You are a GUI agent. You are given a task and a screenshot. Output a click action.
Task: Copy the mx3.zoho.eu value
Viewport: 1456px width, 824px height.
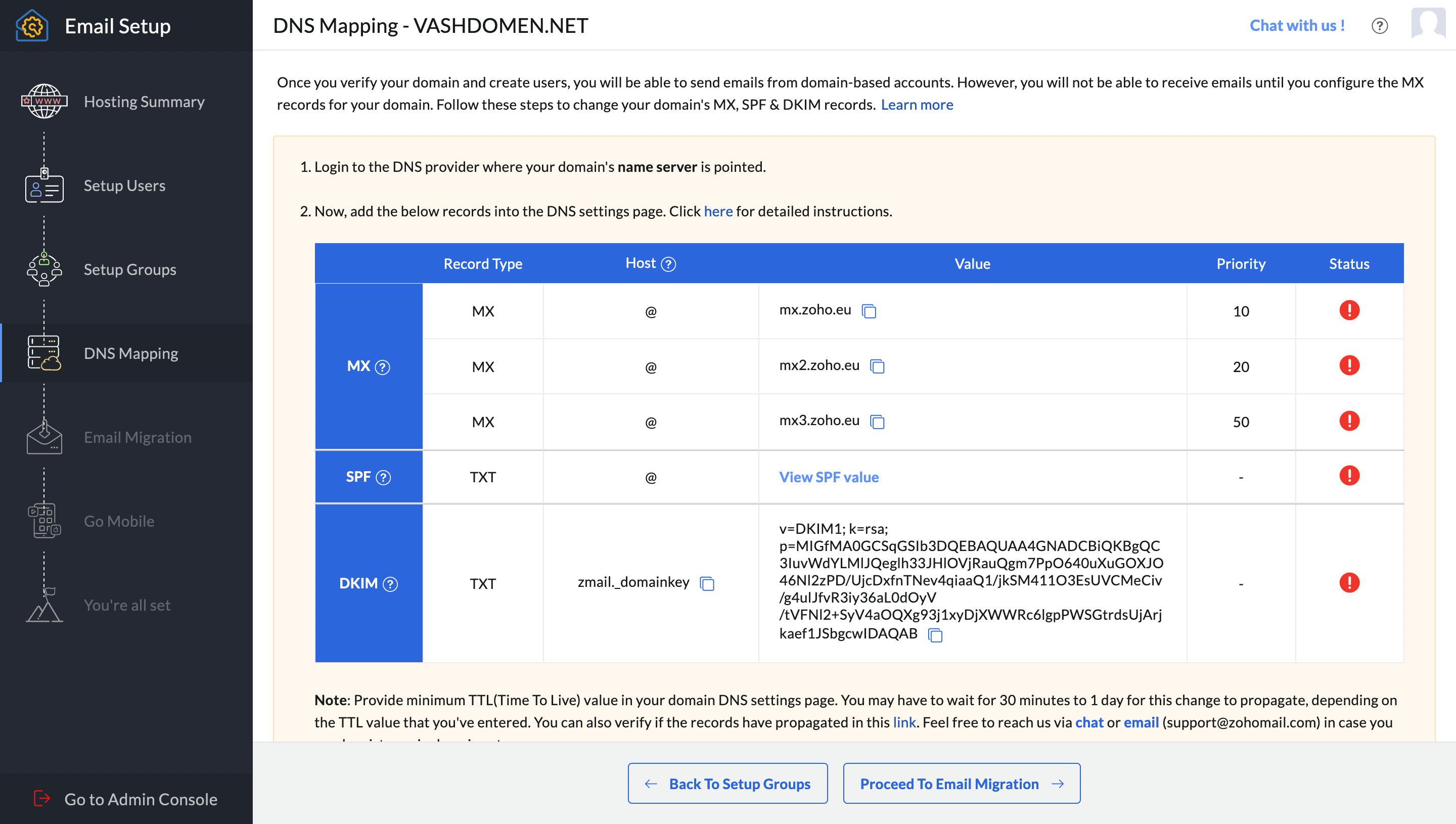point(877,422)
